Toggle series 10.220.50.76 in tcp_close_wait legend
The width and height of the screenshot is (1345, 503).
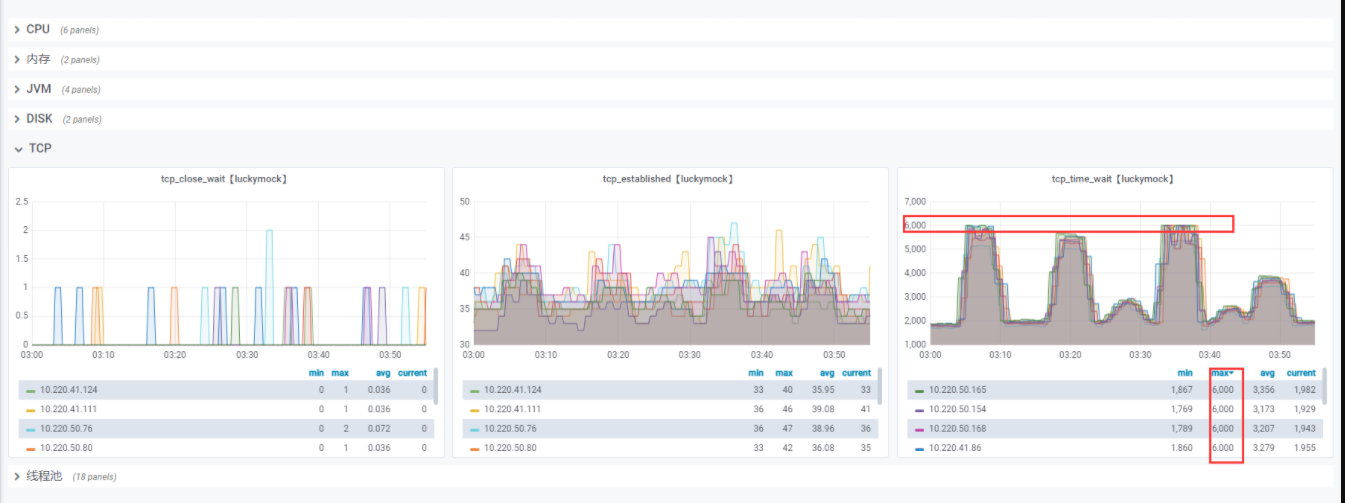click(65, 429)
